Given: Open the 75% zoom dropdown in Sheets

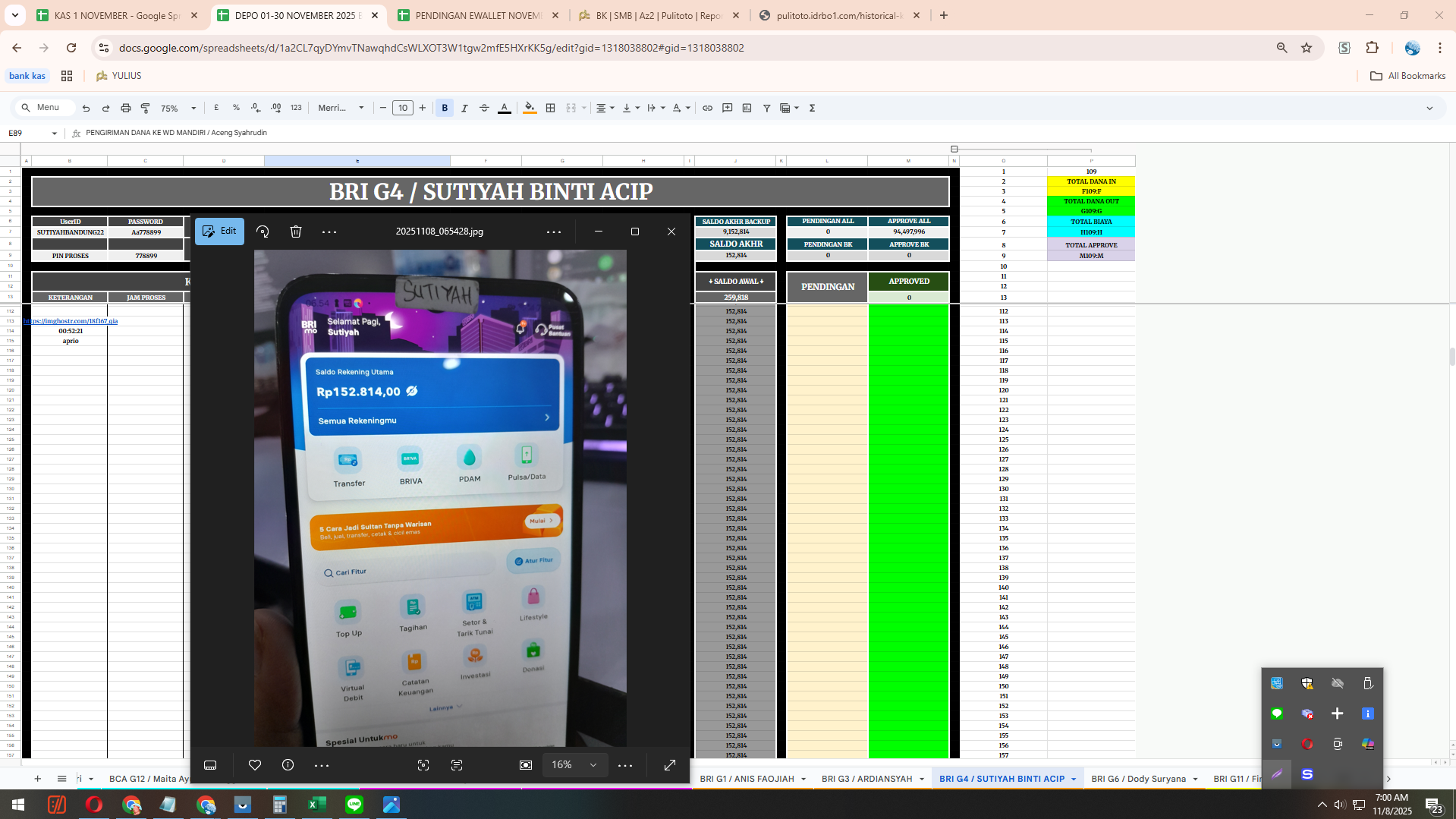Looking at the screenshot, I should coord(178,108).
